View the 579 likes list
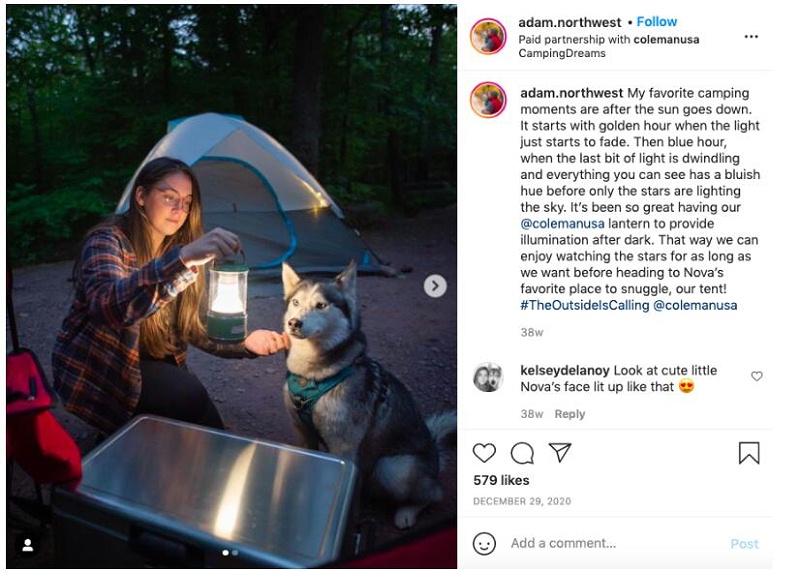 click(501, 480)
